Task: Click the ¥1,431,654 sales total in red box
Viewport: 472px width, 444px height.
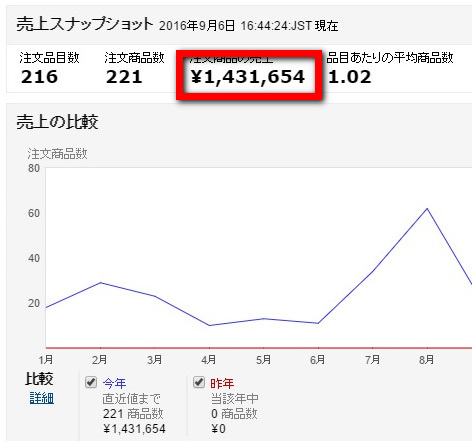Action: coord(248,77)
